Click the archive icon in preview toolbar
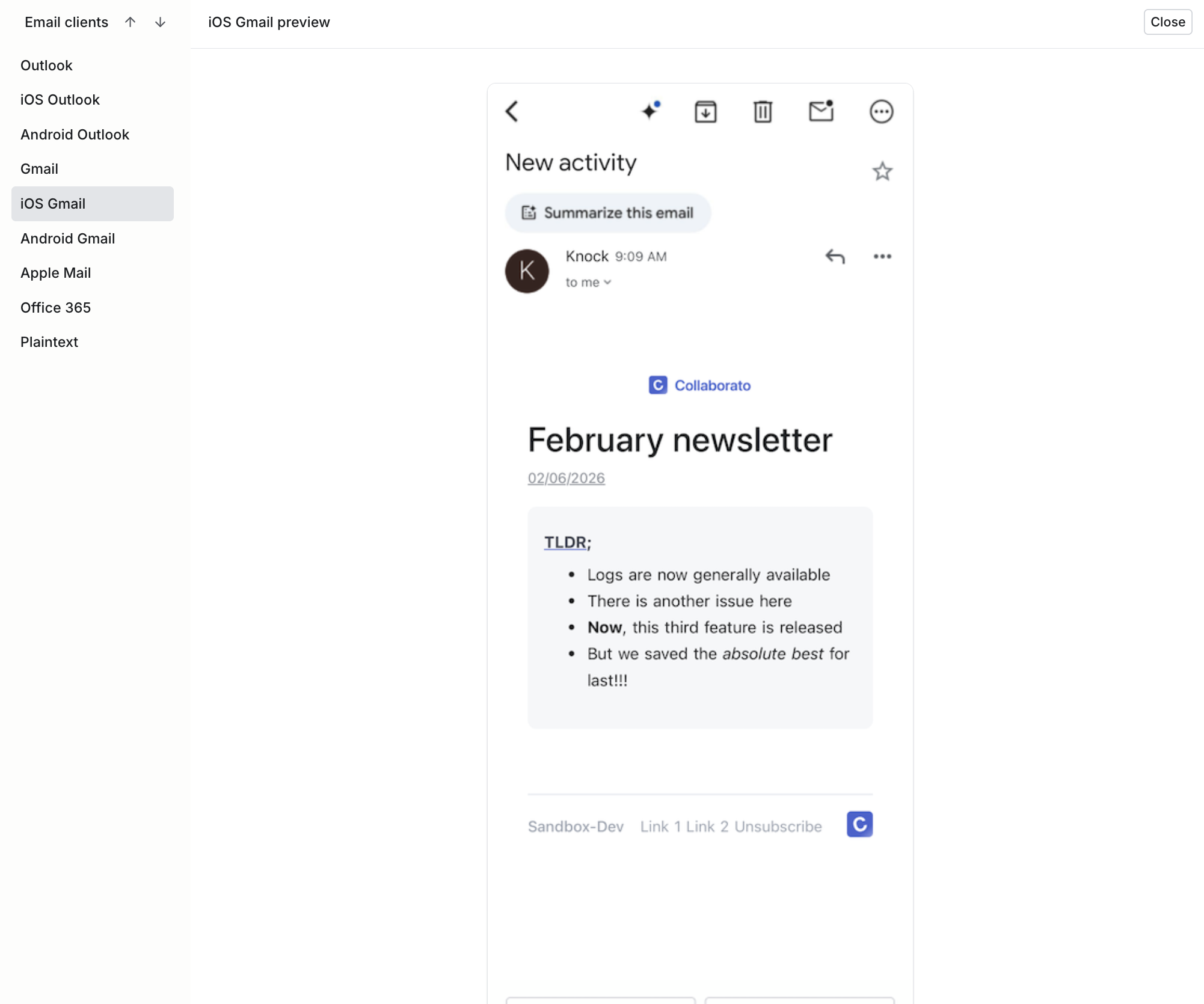 pyautogui.click(x=705, y=111)
